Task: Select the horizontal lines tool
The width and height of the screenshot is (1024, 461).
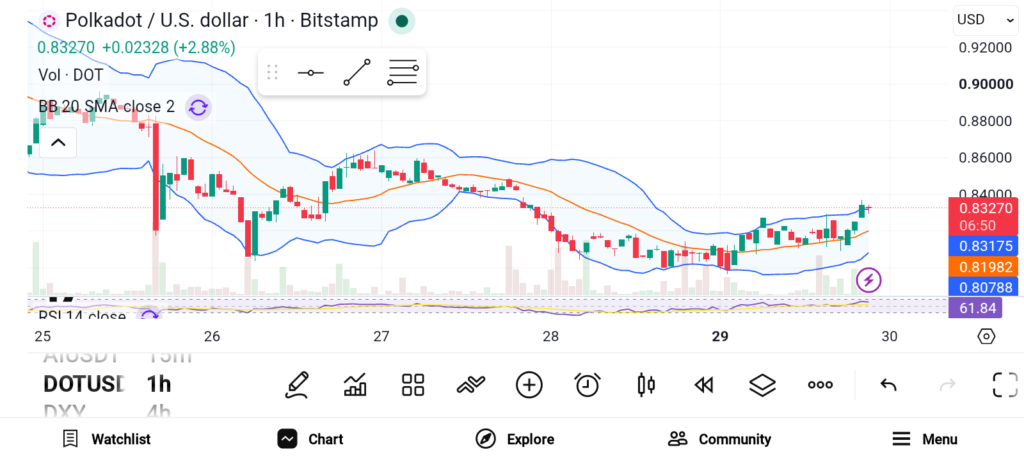Action: pyautogui.click(x=402, y=72)
